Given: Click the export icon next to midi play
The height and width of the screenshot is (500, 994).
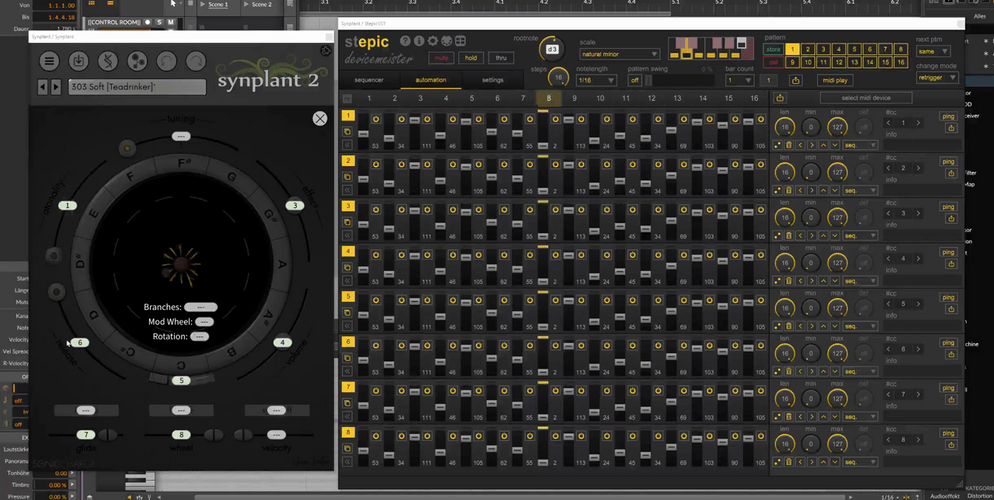Looking at the screenshot, I should (796, 80).
